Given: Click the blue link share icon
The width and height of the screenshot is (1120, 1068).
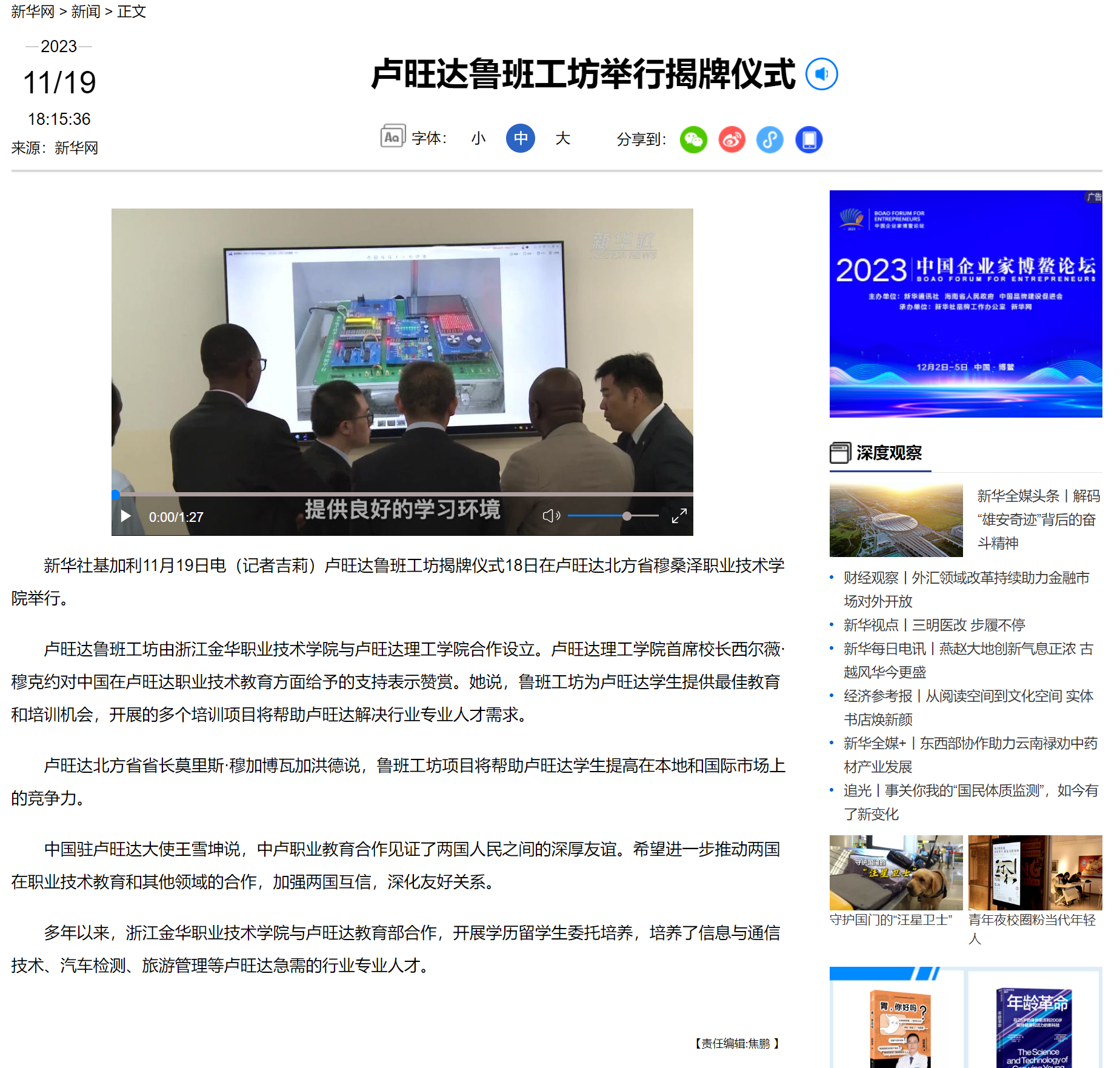Looking at the screenshot, I should 770,140.
